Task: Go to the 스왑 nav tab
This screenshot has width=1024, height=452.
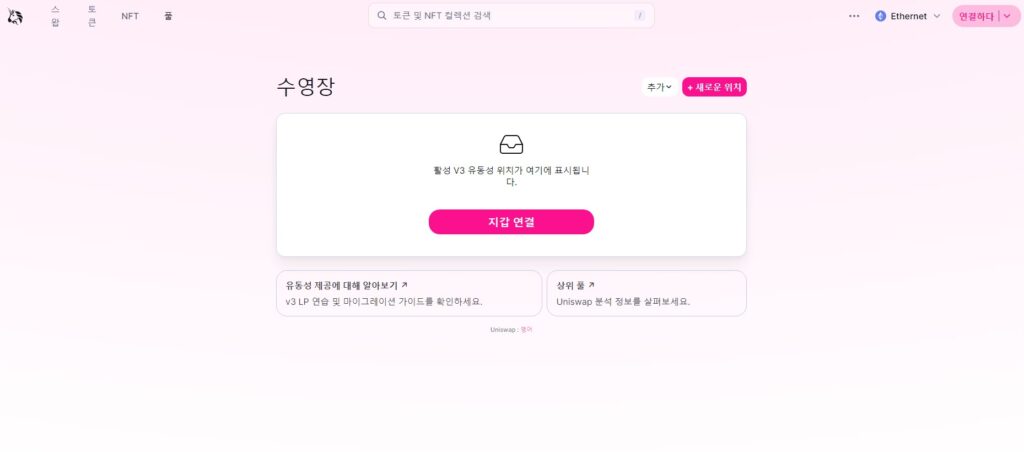Action: [55, 16]
